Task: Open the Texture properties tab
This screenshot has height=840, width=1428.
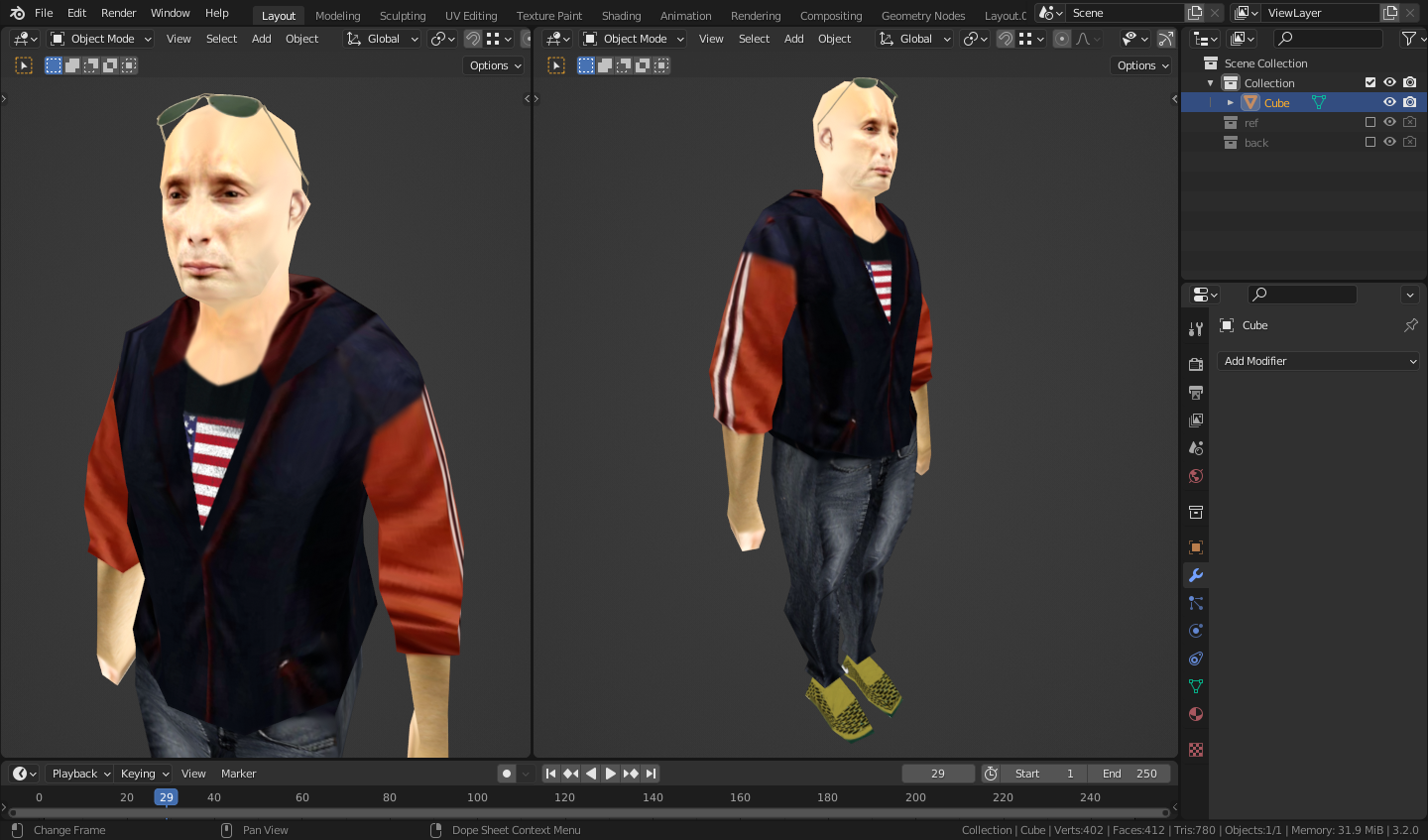Action: 1196,750
